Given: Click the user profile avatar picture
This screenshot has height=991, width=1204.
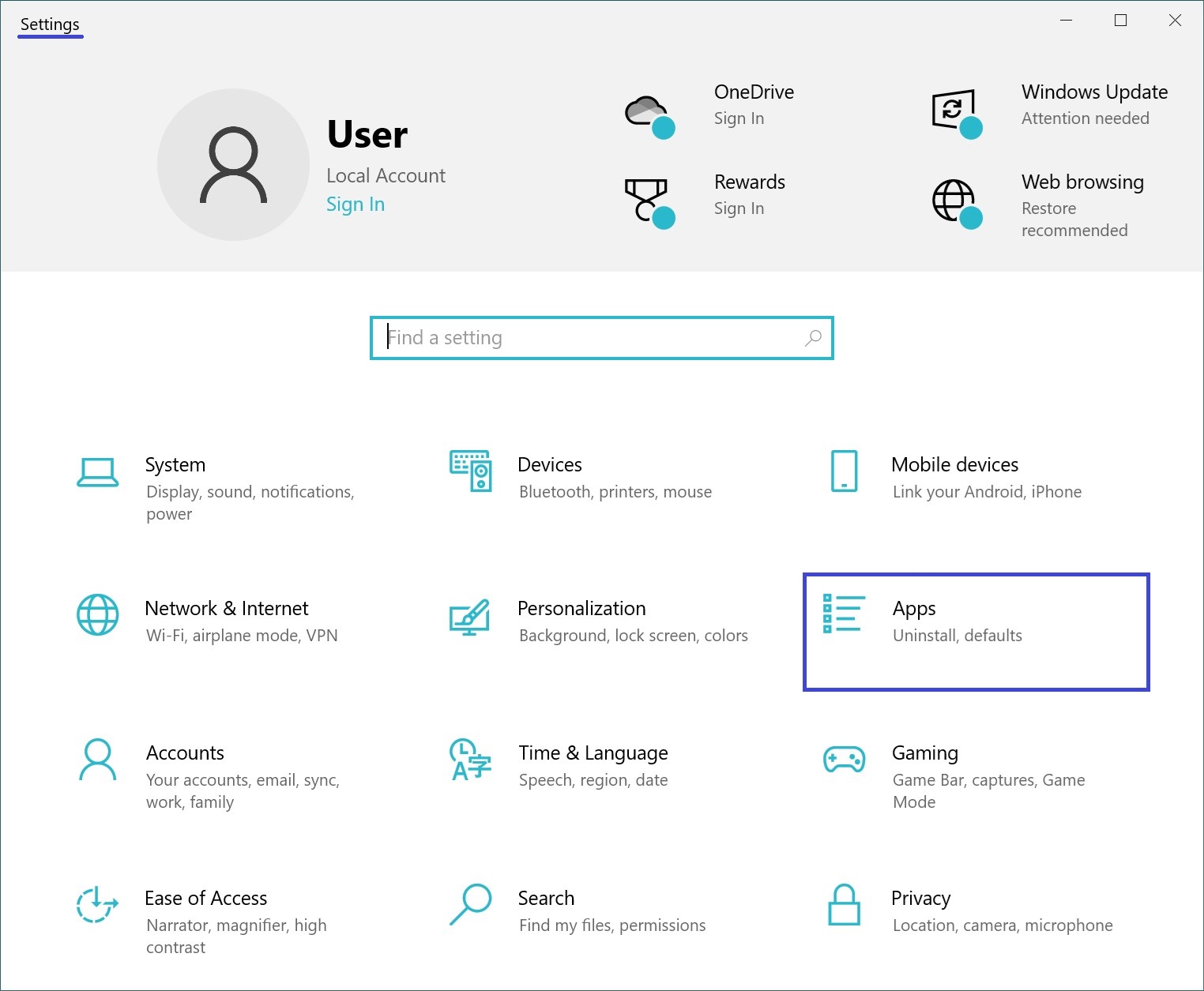Looking at the screenshot, I should point(233,164).
